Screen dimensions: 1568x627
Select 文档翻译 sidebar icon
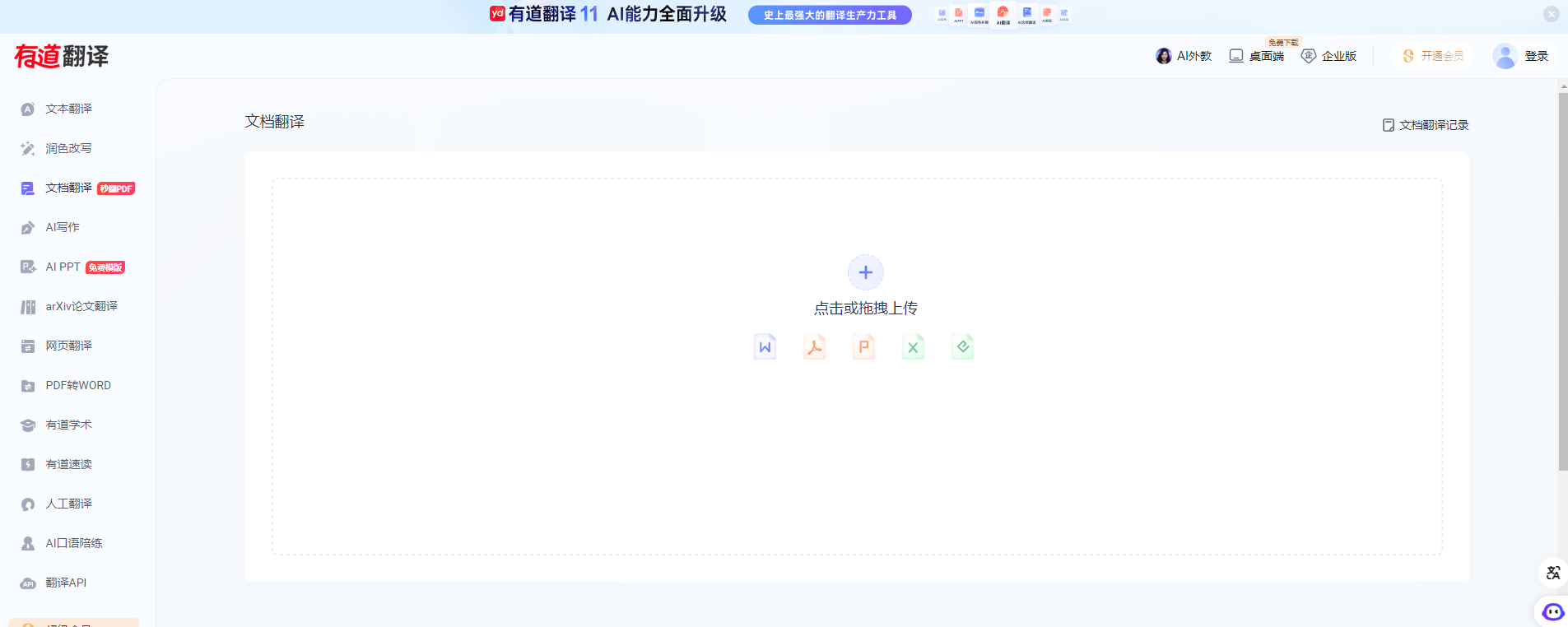click(28, 188)
